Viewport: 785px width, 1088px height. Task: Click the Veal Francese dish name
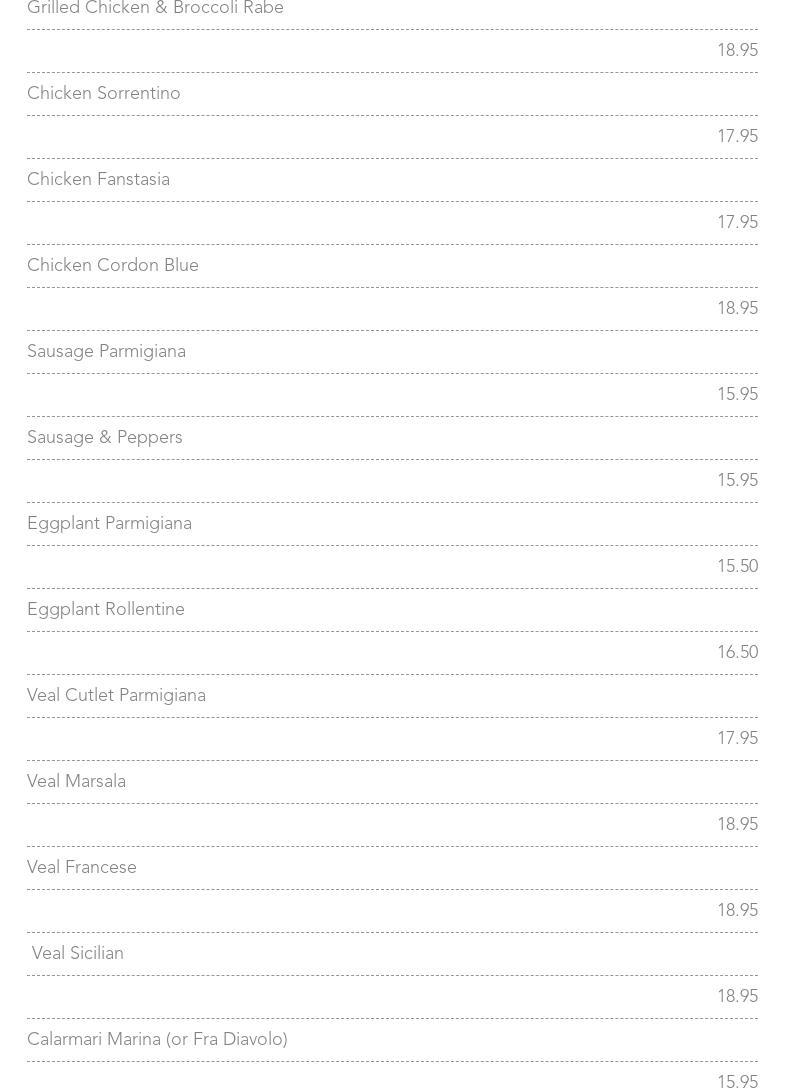(x=82, y=868)
